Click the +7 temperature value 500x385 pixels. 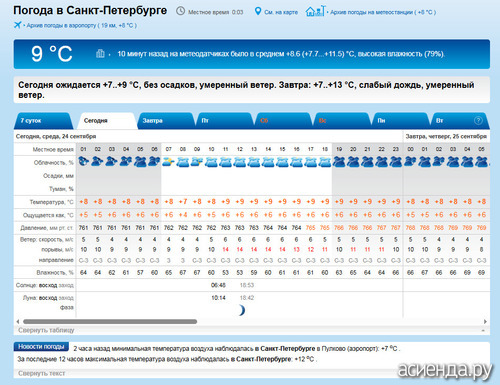point(183,202)
